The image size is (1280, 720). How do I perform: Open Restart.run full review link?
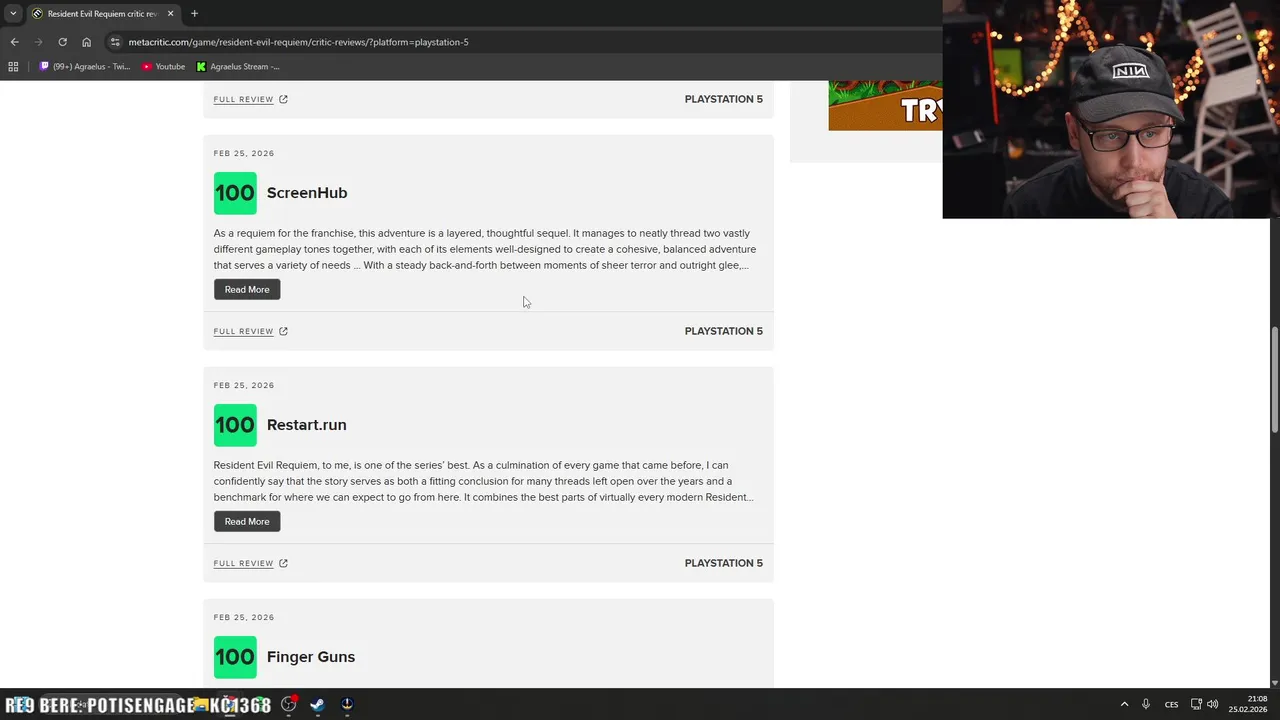tap(243, 563)
